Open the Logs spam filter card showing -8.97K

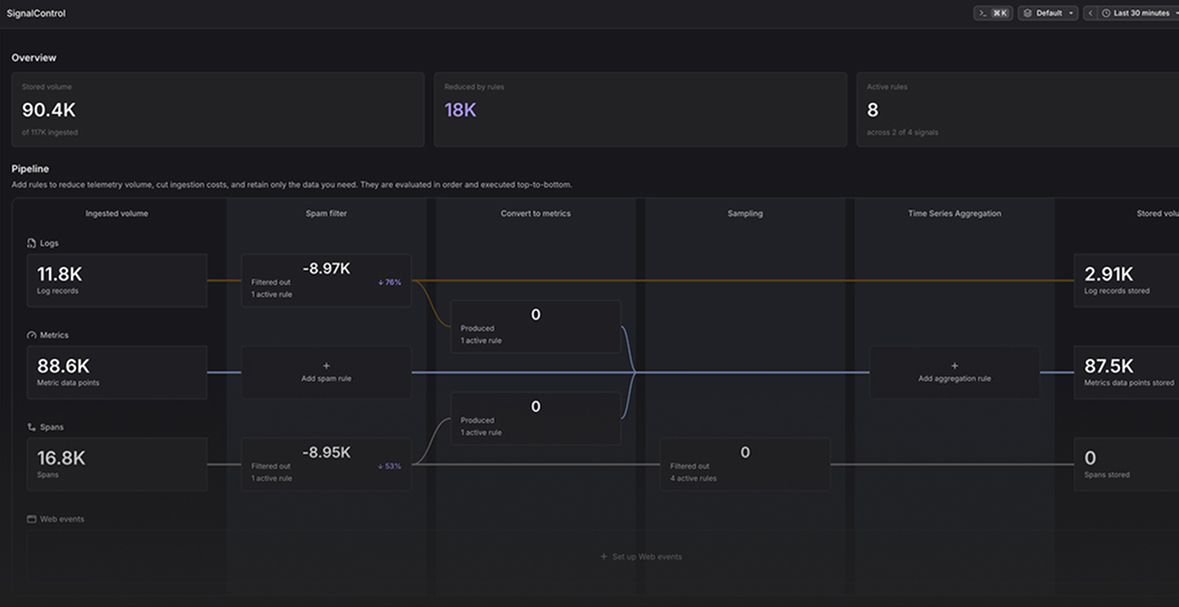[326, 281]
